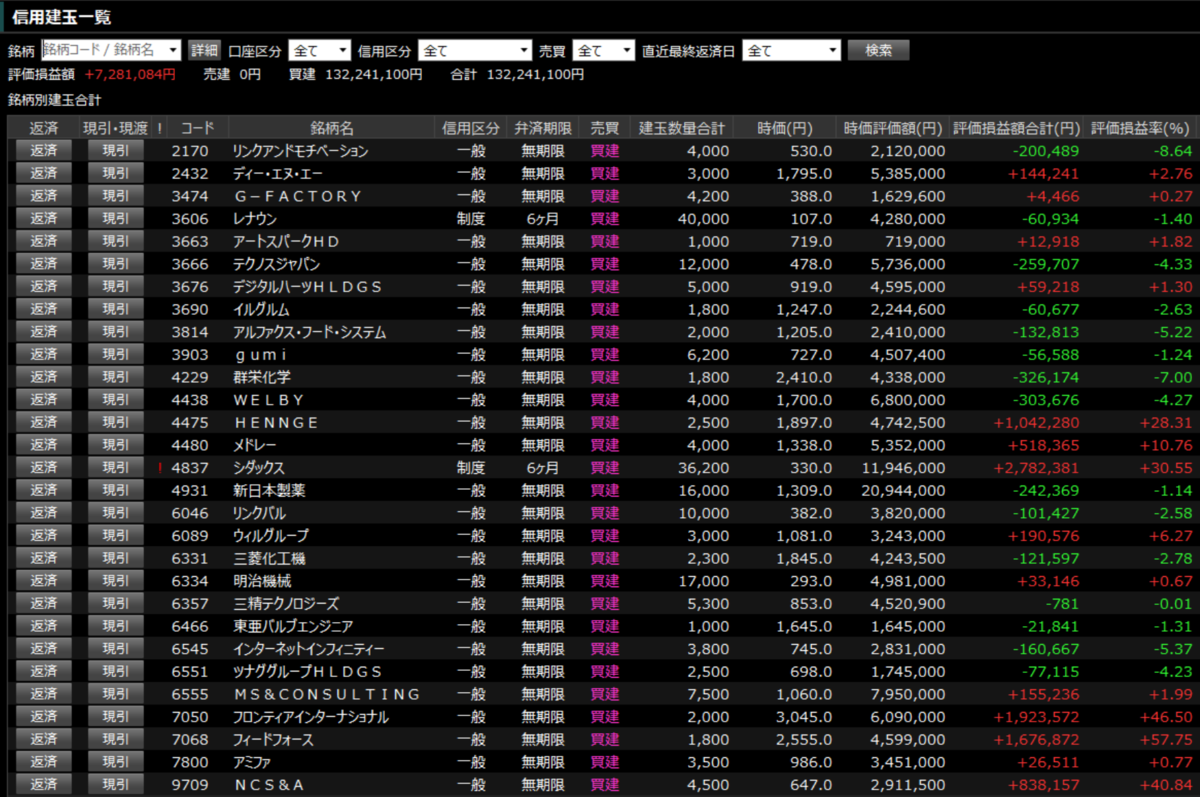Click the 詳細 button
Image resolution: width=1200 pixels, height=797 pixels.
click(x=205, y=50)
